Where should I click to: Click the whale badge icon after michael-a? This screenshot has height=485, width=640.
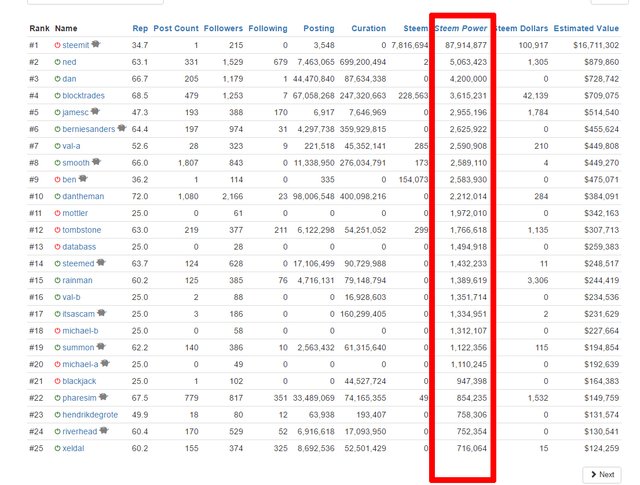[105, 363]
